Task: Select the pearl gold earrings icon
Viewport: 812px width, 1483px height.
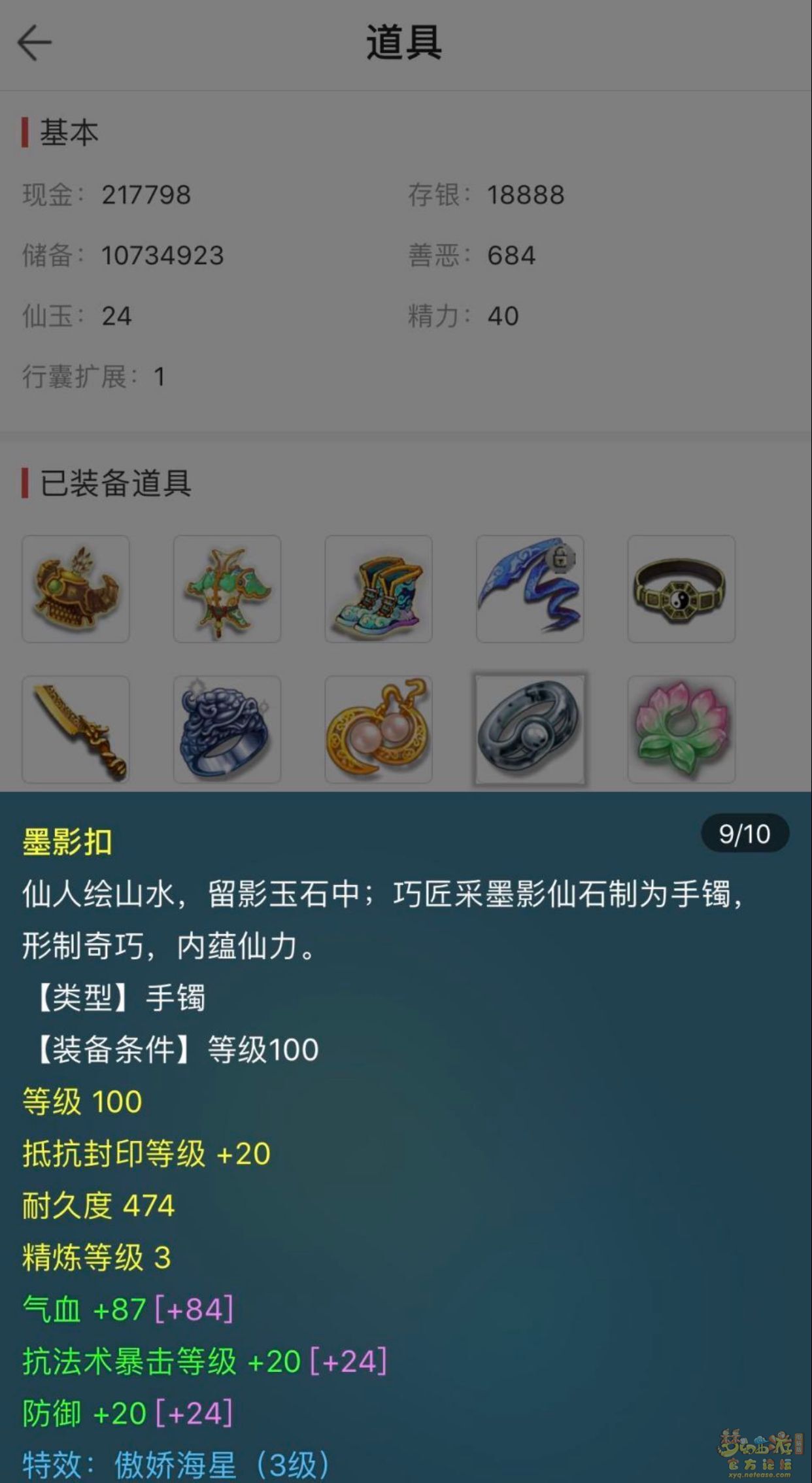Action: [x=379, y=729]
